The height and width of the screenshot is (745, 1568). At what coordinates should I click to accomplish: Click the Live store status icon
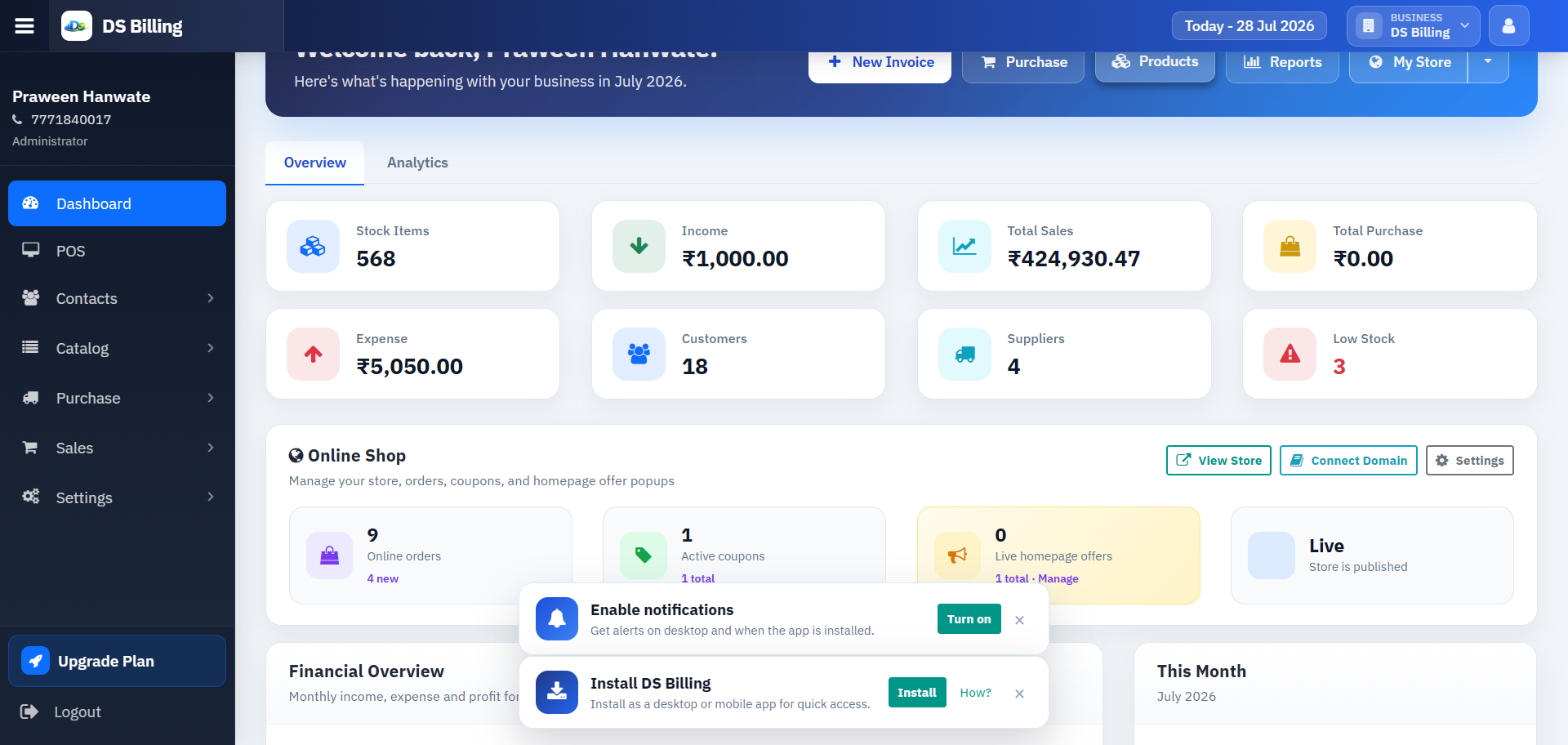pyautogui.click(x=1272, y=555)
